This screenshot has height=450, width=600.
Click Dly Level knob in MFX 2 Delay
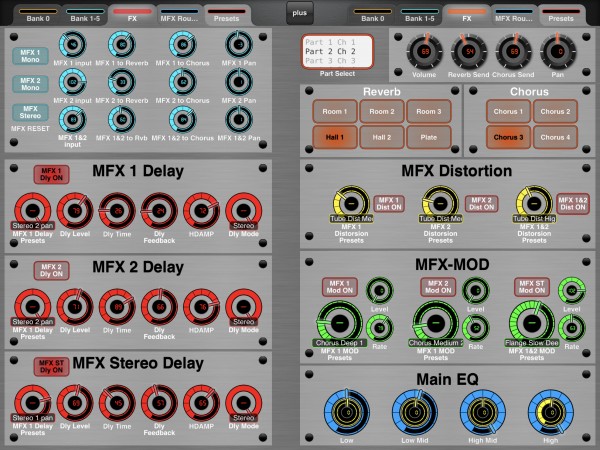tap(75, 307)
